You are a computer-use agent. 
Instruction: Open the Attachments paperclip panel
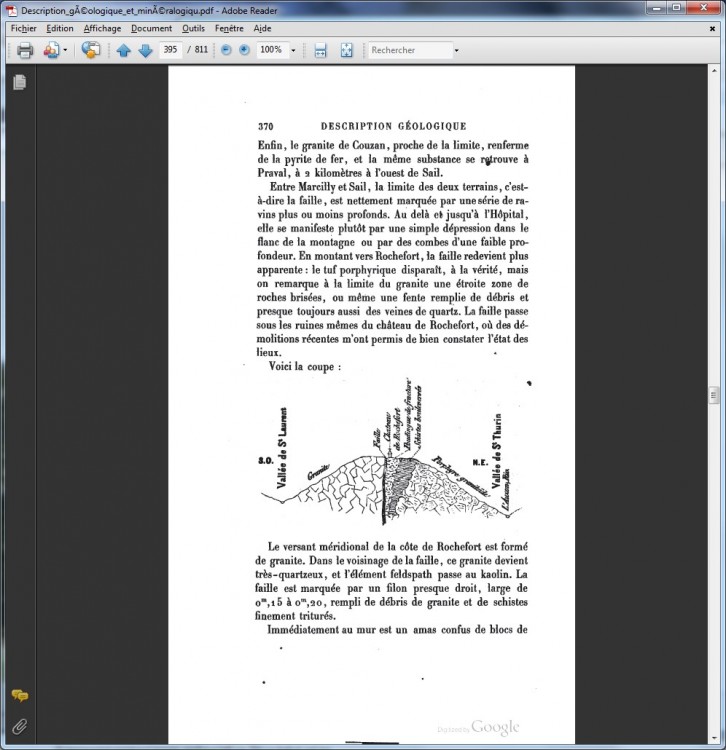(19, 725)
